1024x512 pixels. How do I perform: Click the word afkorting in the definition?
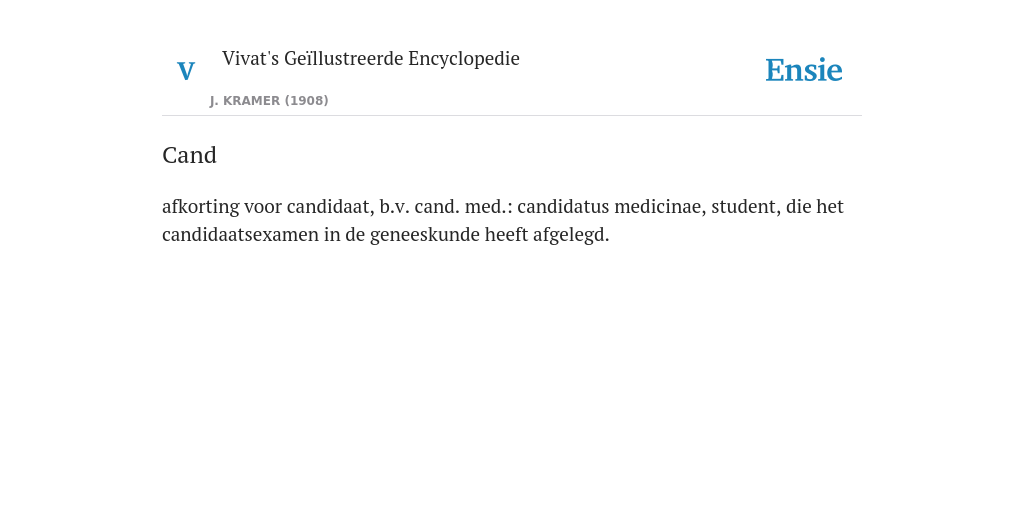click(x=200, y=206)
